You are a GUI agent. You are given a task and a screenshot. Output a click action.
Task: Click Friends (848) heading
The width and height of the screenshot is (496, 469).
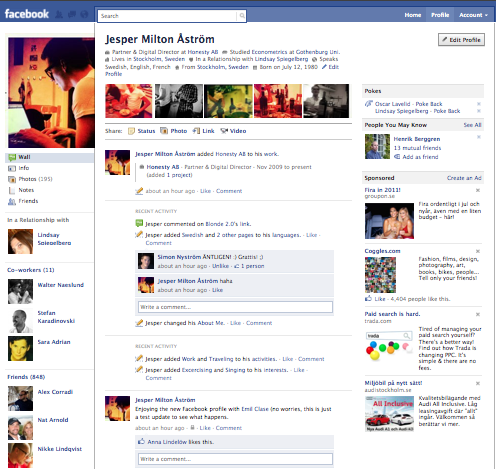coord(26,377)
